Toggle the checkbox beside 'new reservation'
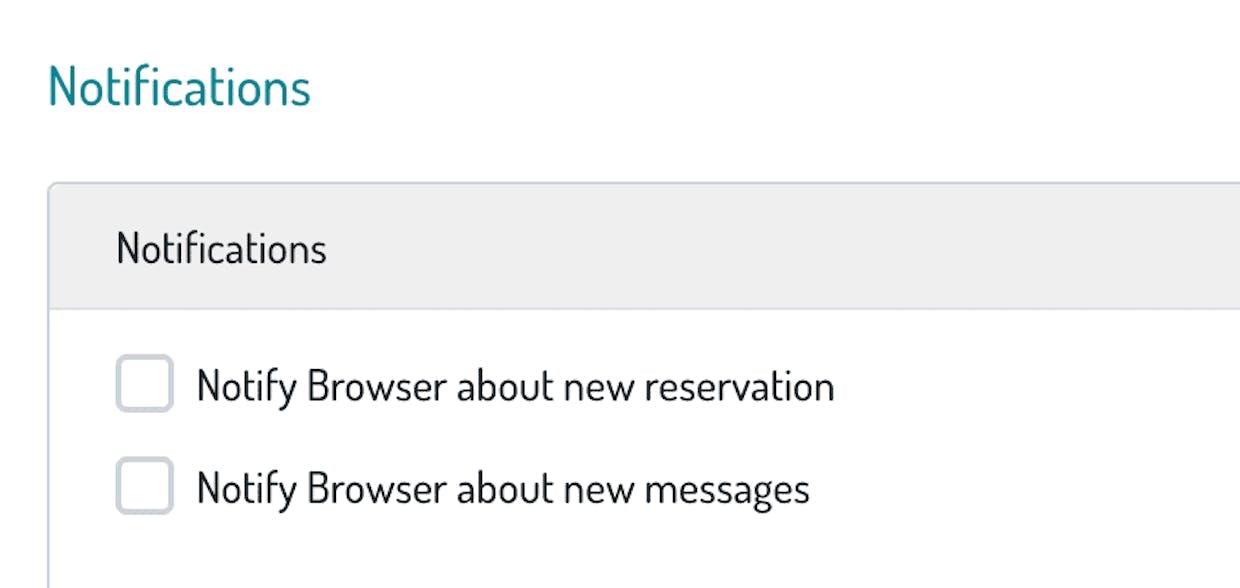1240x588 pixels. tap(145, 383)
